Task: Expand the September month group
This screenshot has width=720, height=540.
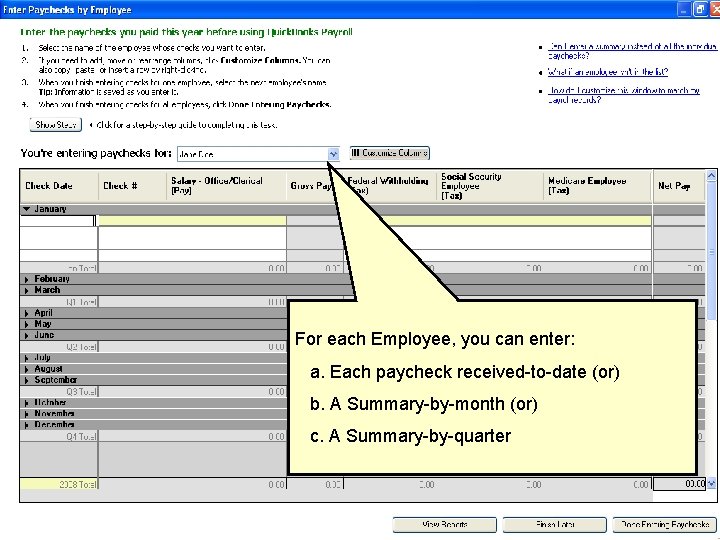Action: pos(27,380)
